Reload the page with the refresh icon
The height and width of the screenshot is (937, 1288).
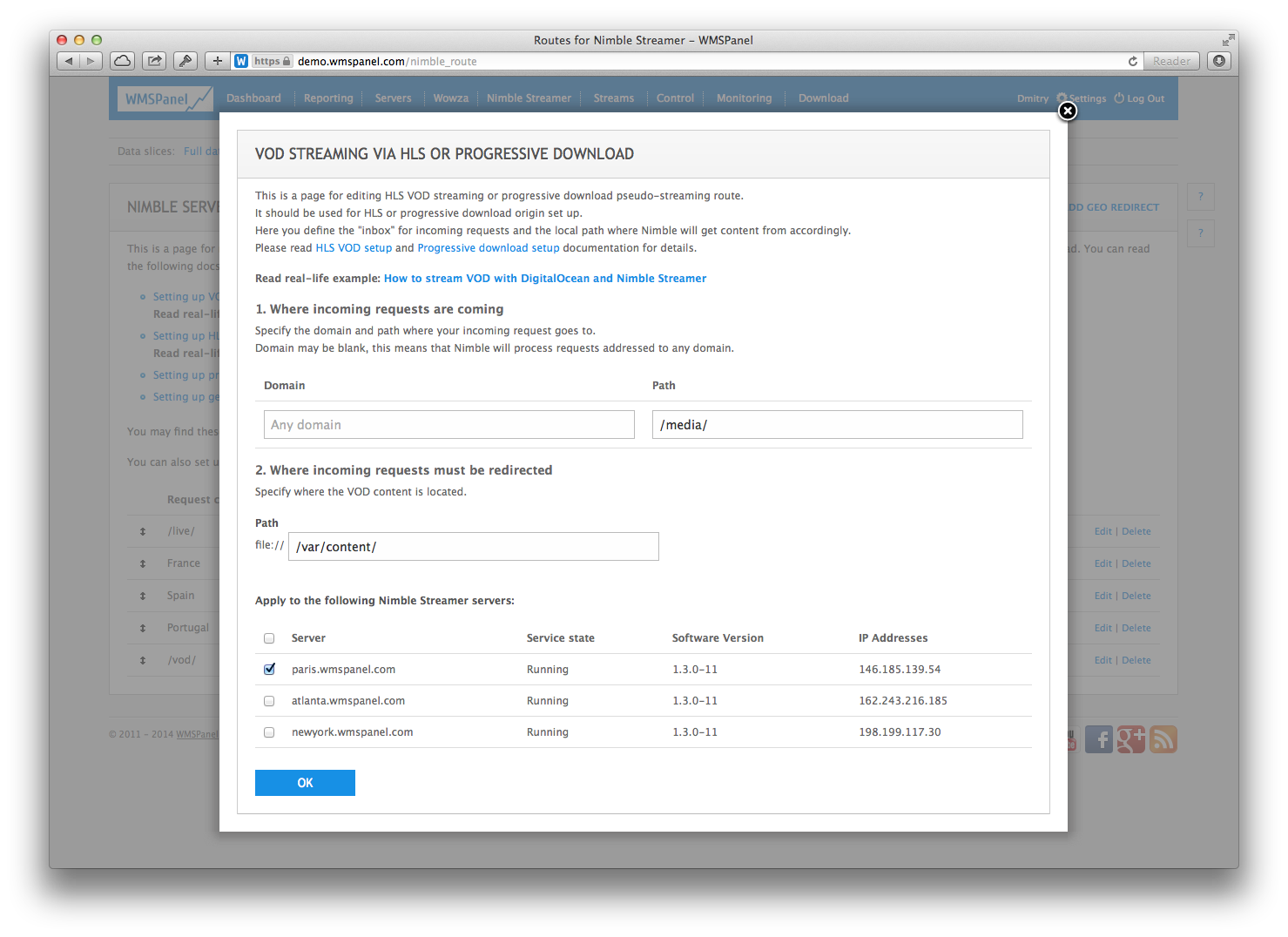[x=1132, y=61]
